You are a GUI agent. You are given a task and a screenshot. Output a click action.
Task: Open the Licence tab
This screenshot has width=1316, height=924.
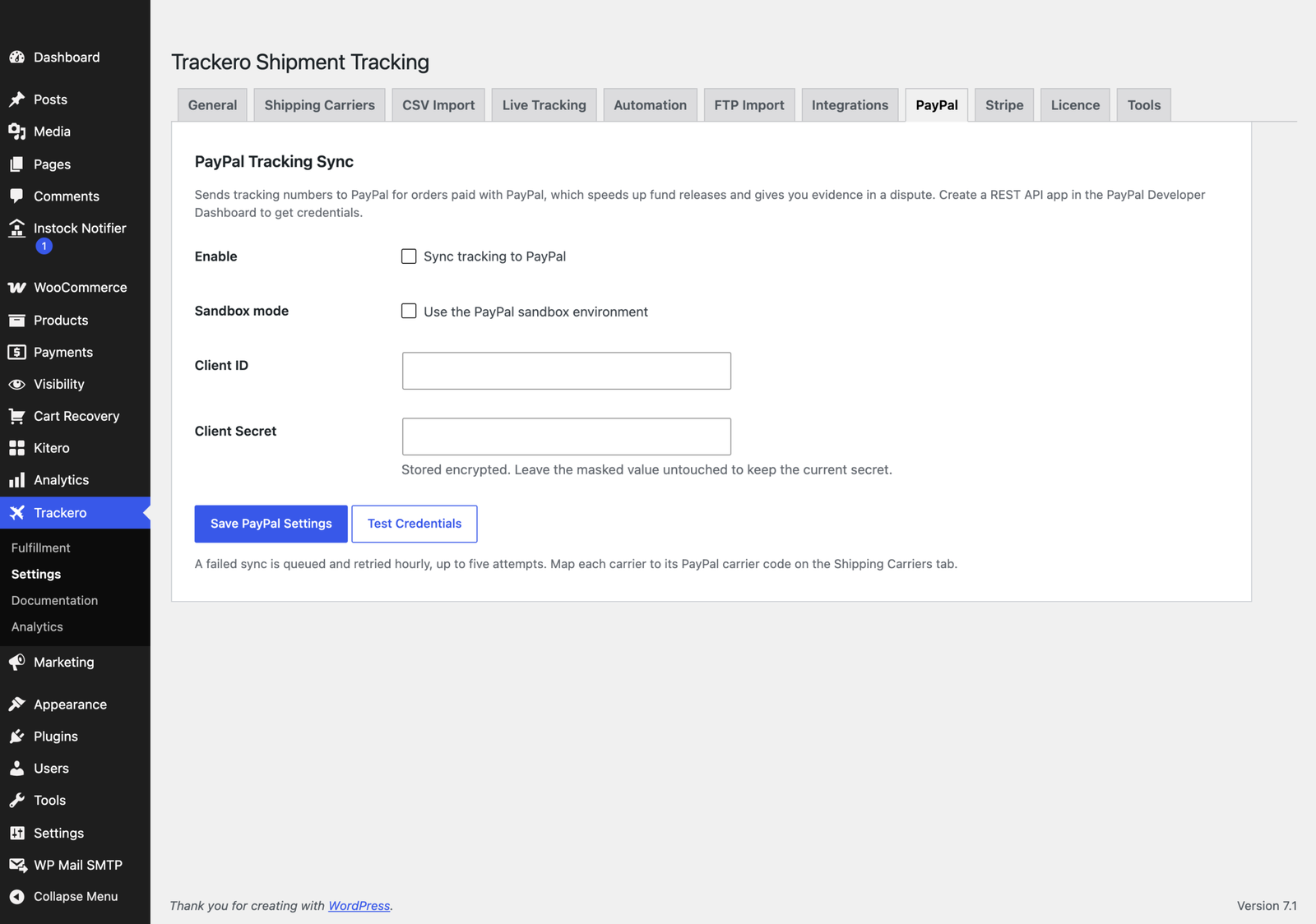[1075, 105]
